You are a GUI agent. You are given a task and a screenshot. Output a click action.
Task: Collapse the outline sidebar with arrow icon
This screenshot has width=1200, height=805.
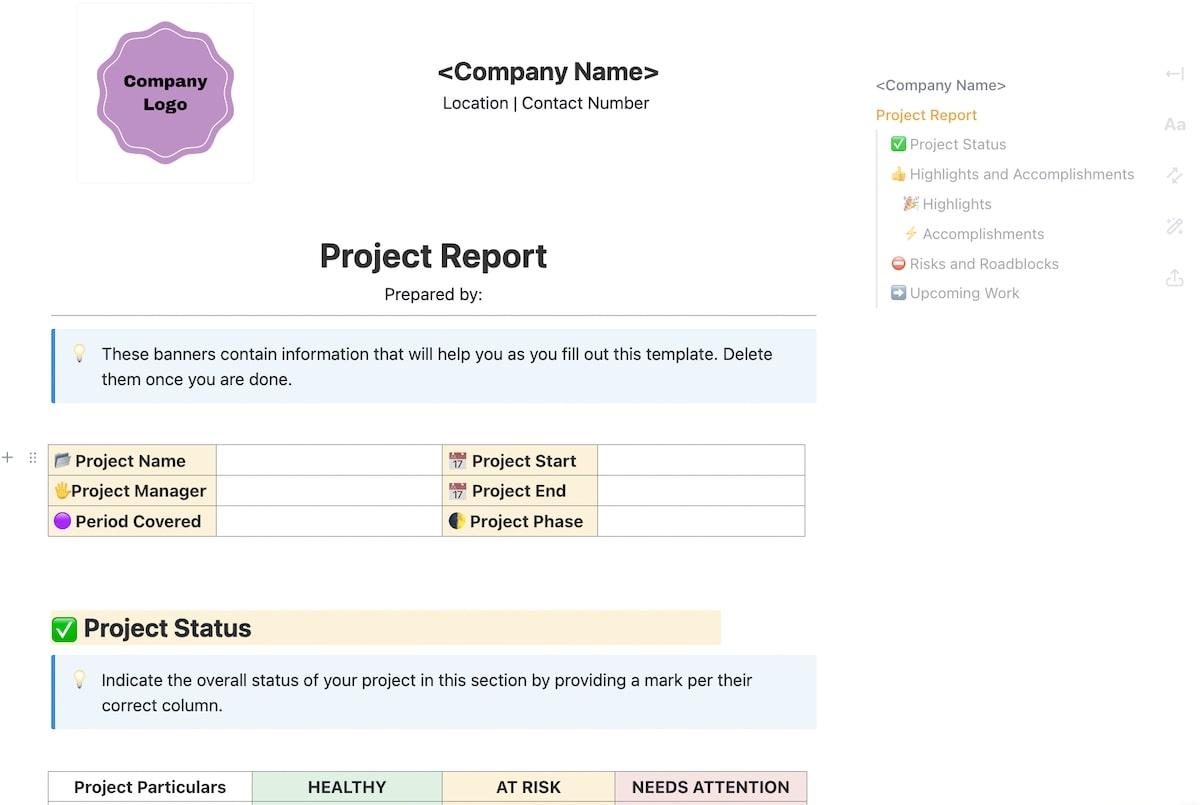1174,74
